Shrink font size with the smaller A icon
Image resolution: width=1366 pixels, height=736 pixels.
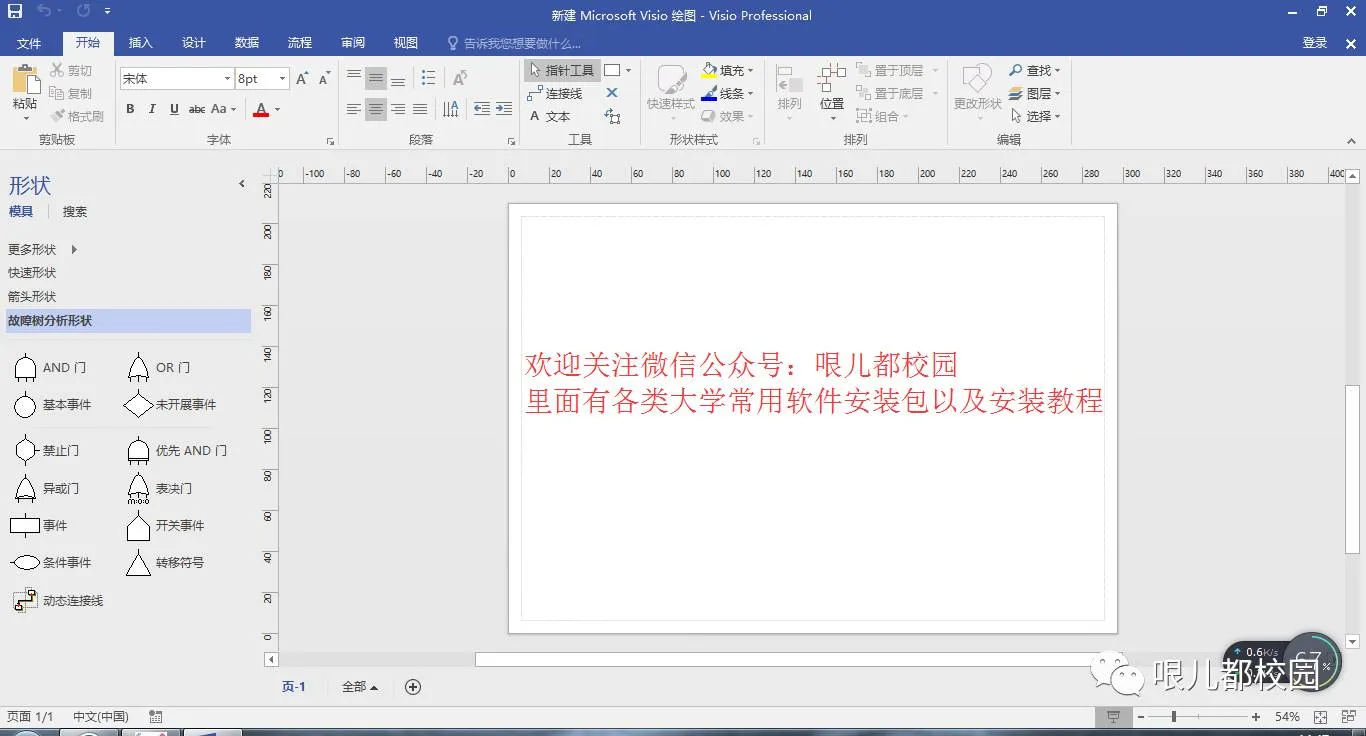click(324, 79)
